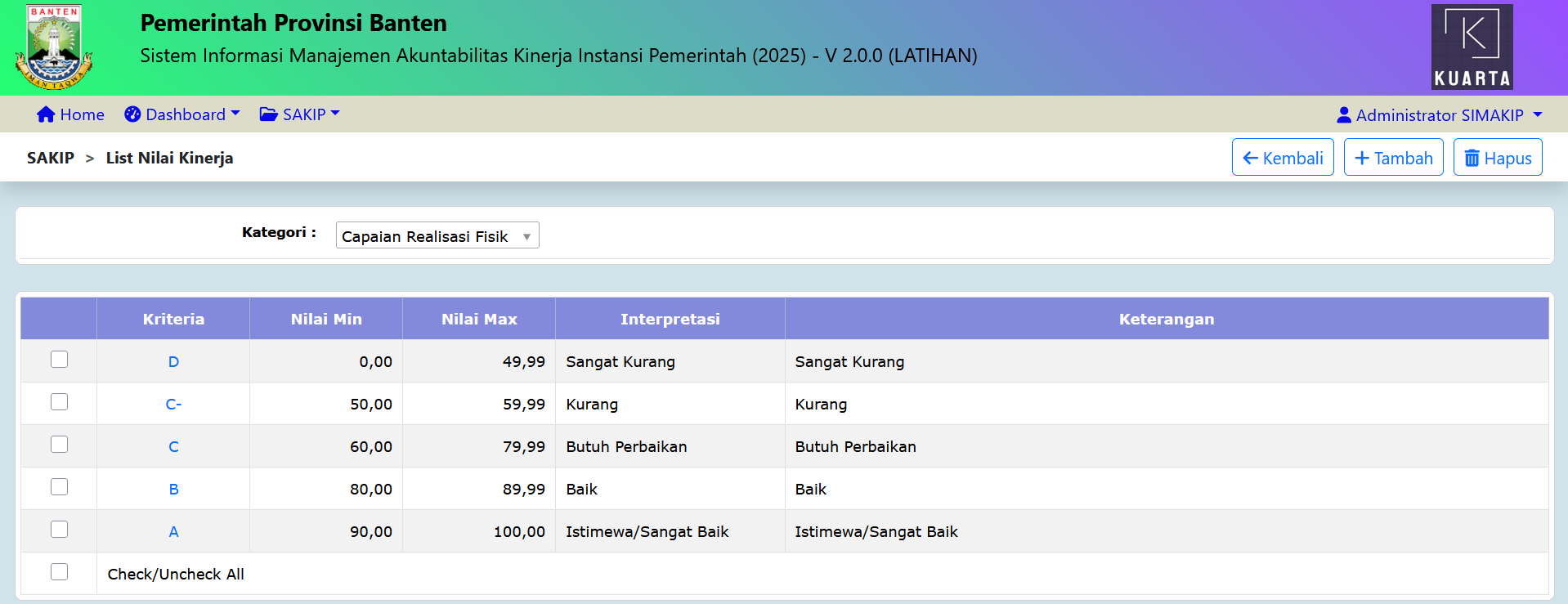
Task: Click the Keterangan column header
Action: pos(1167,319)
